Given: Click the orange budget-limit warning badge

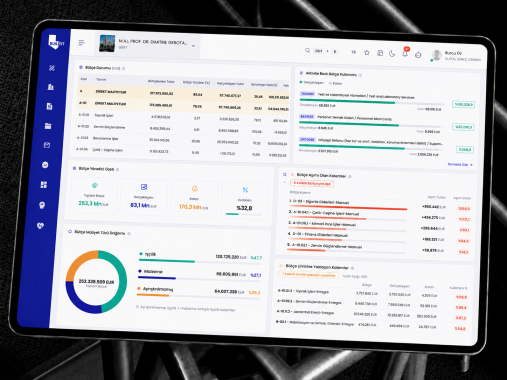Looking at the screenshot, I should [308, 275].
